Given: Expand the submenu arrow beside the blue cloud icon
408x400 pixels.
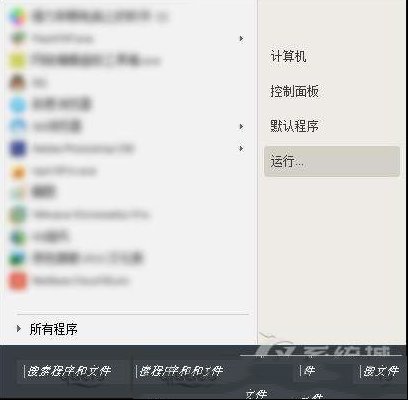Looking at the screenshot, I should [x=241, y=126].
